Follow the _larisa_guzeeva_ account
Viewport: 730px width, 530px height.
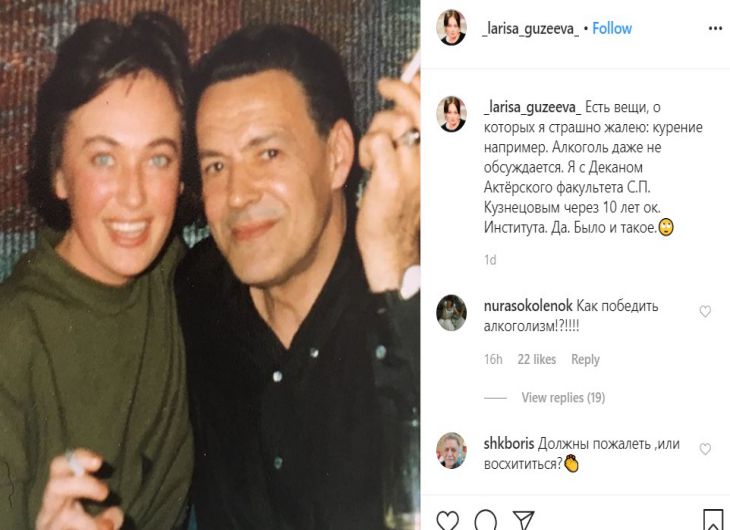[x=612, y=28]
